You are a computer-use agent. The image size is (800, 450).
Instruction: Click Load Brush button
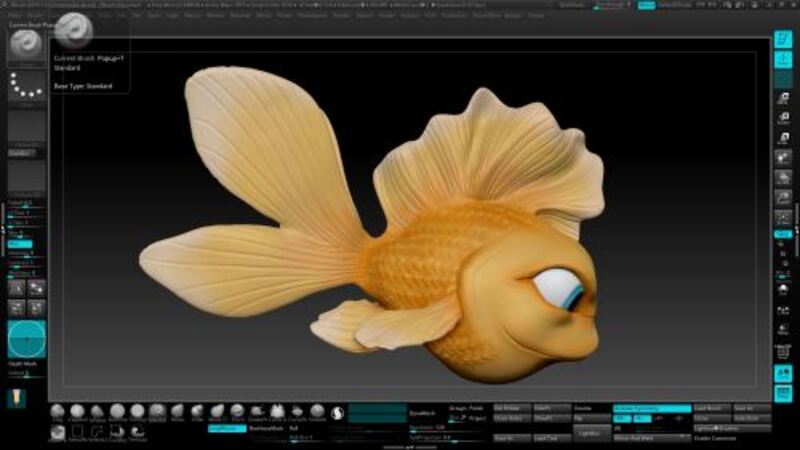click(712, 408)
